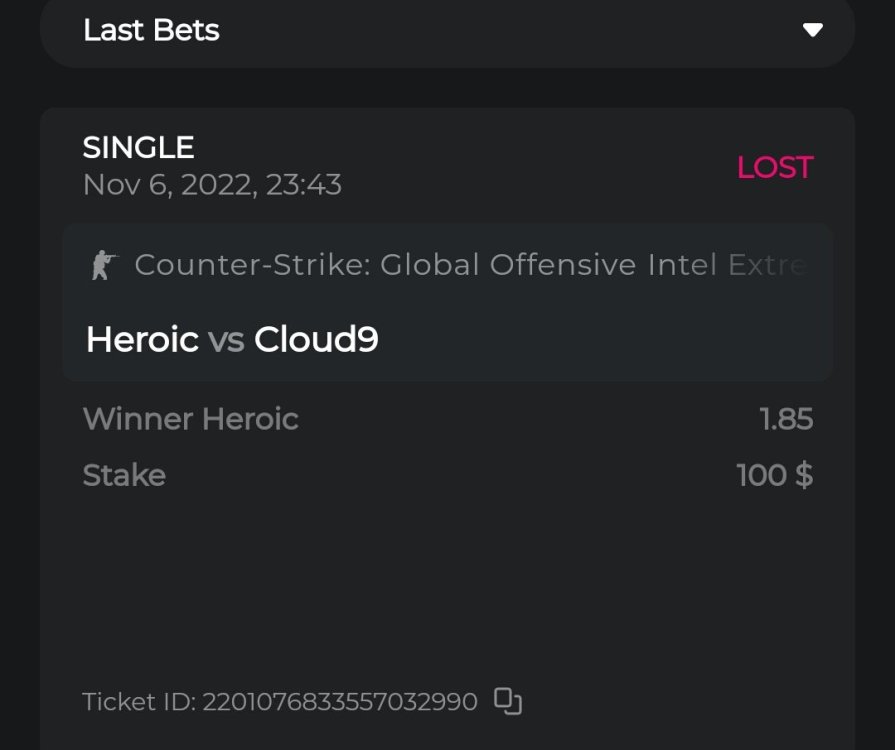Click the Winner Heroic selection label

click(190, 418)
